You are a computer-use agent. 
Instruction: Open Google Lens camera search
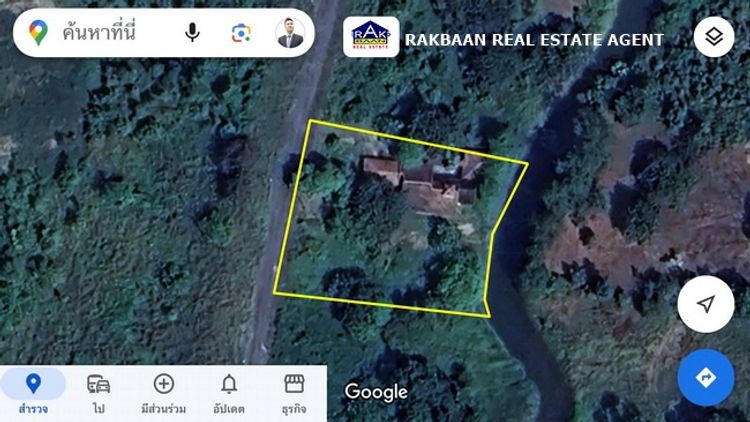(x=241, y=33)
